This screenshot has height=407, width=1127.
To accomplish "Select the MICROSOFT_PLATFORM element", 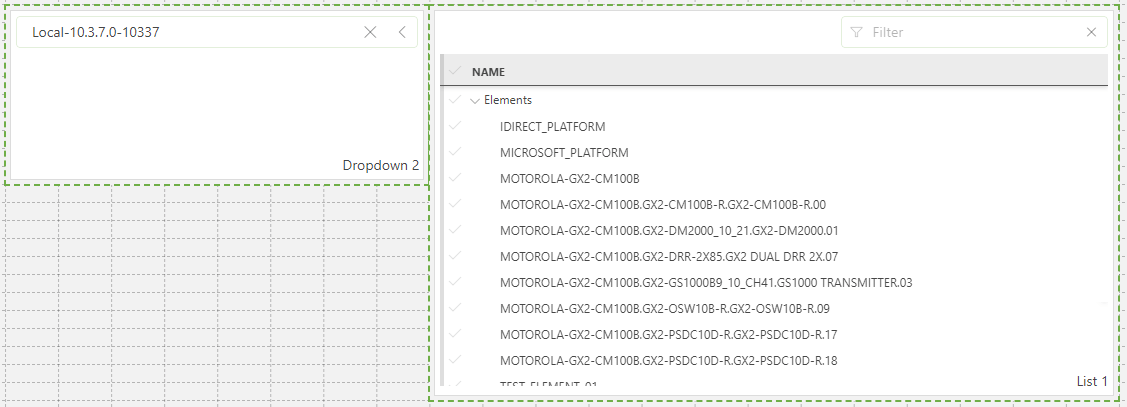I will [564, 152].
